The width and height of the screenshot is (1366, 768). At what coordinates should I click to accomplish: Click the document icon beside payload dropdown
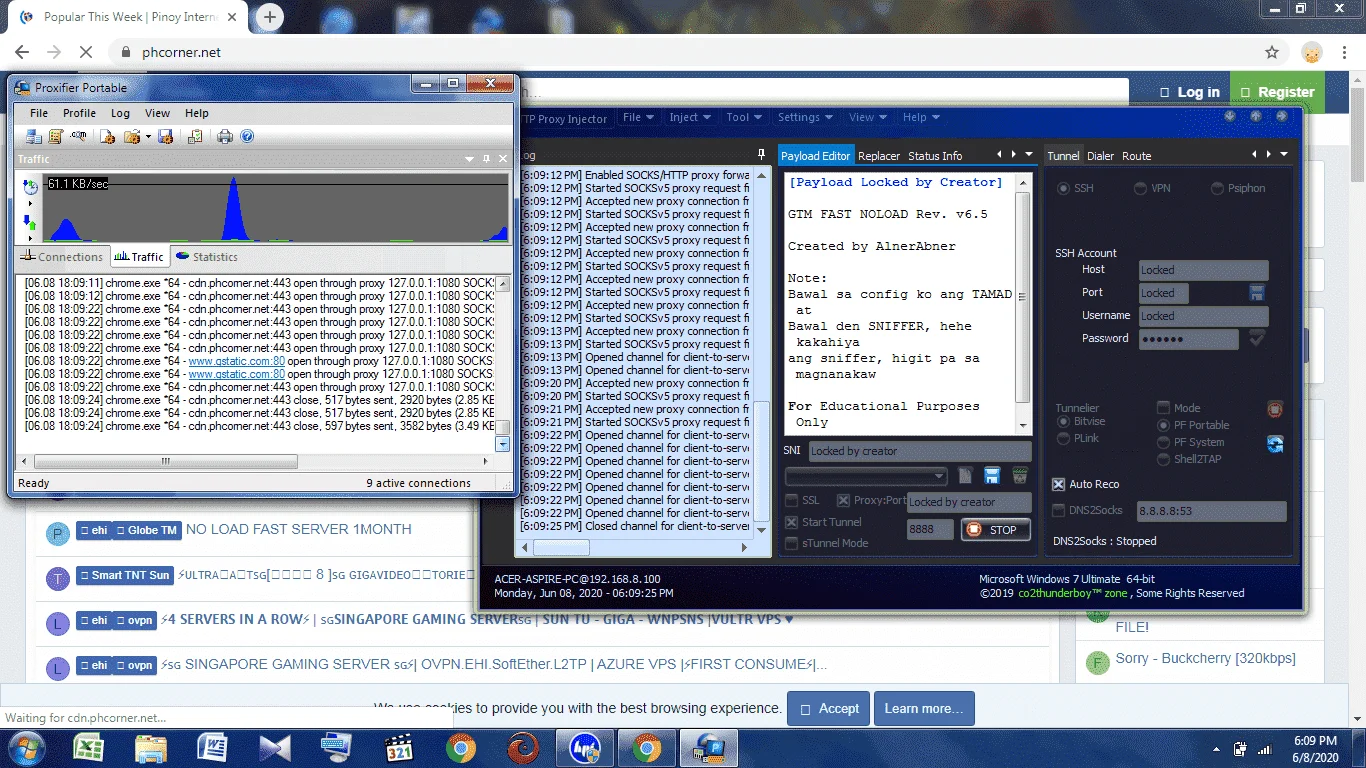click(x=965, y=476)
